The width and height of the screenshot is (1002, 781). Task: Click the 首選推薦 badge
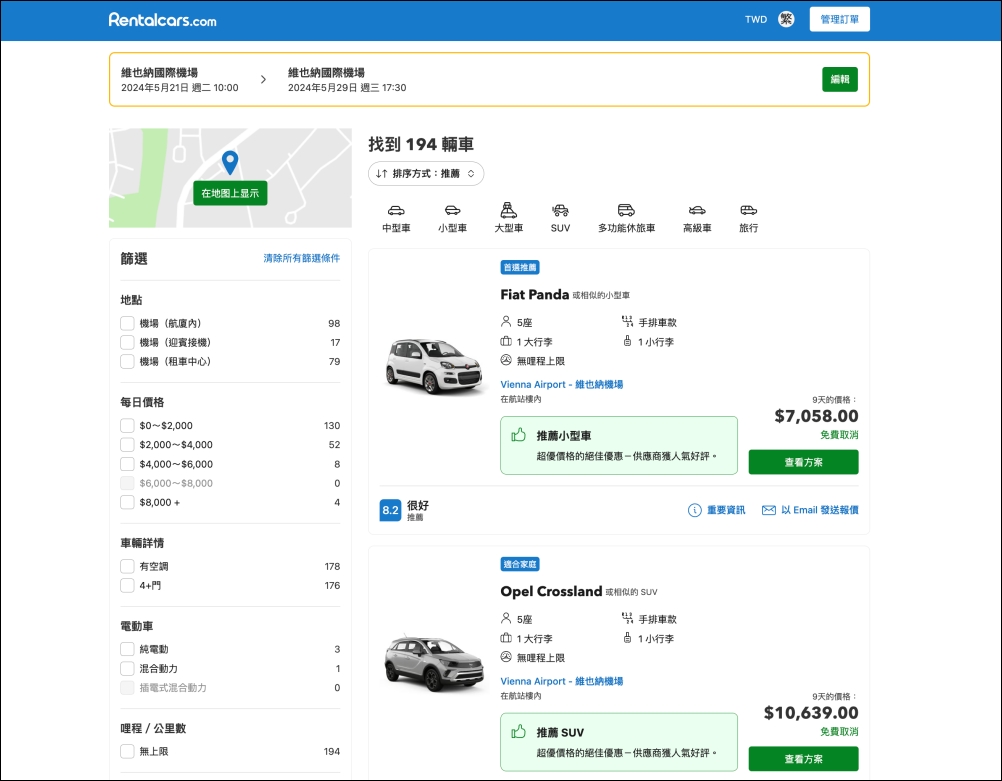(520, 267)
